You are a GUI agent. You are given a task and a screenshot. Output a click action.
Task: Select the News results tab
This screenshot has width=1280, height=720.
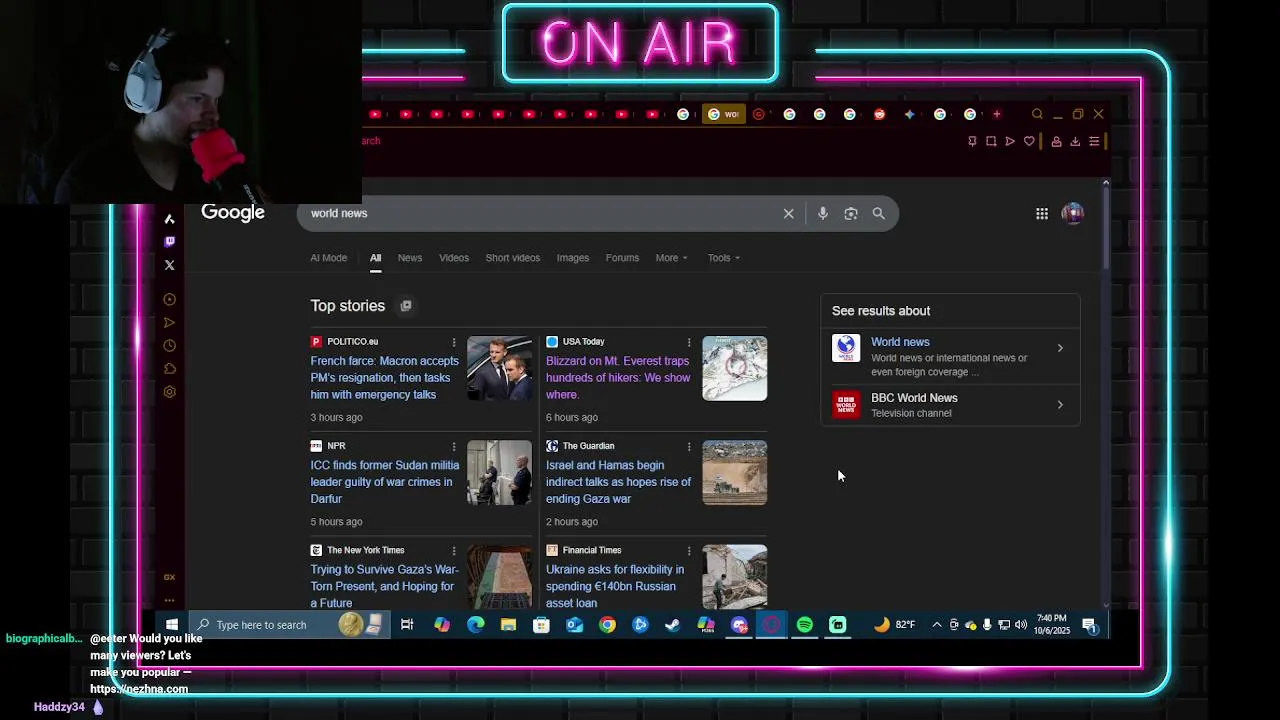(x=410, y=258)
